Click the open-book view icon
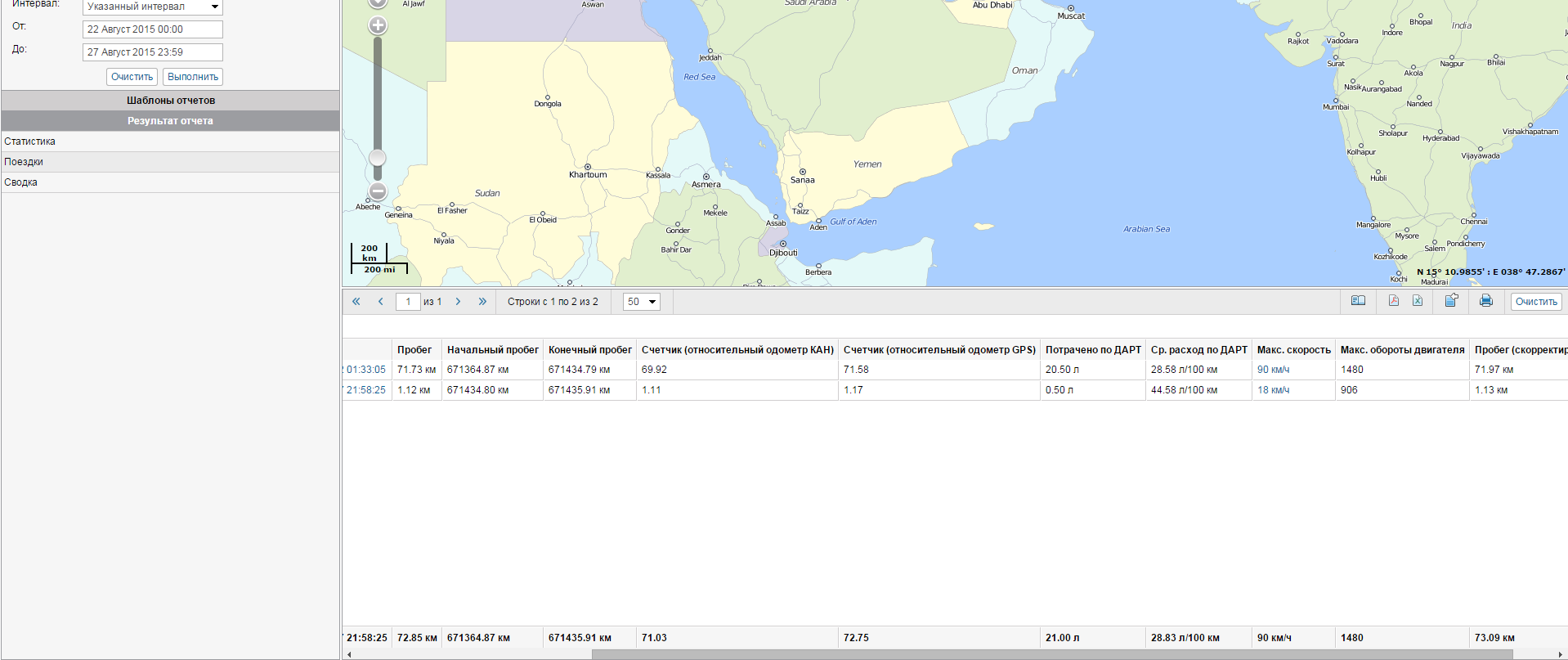Viewport: 1568px width, 660px height. [1358, 301]
